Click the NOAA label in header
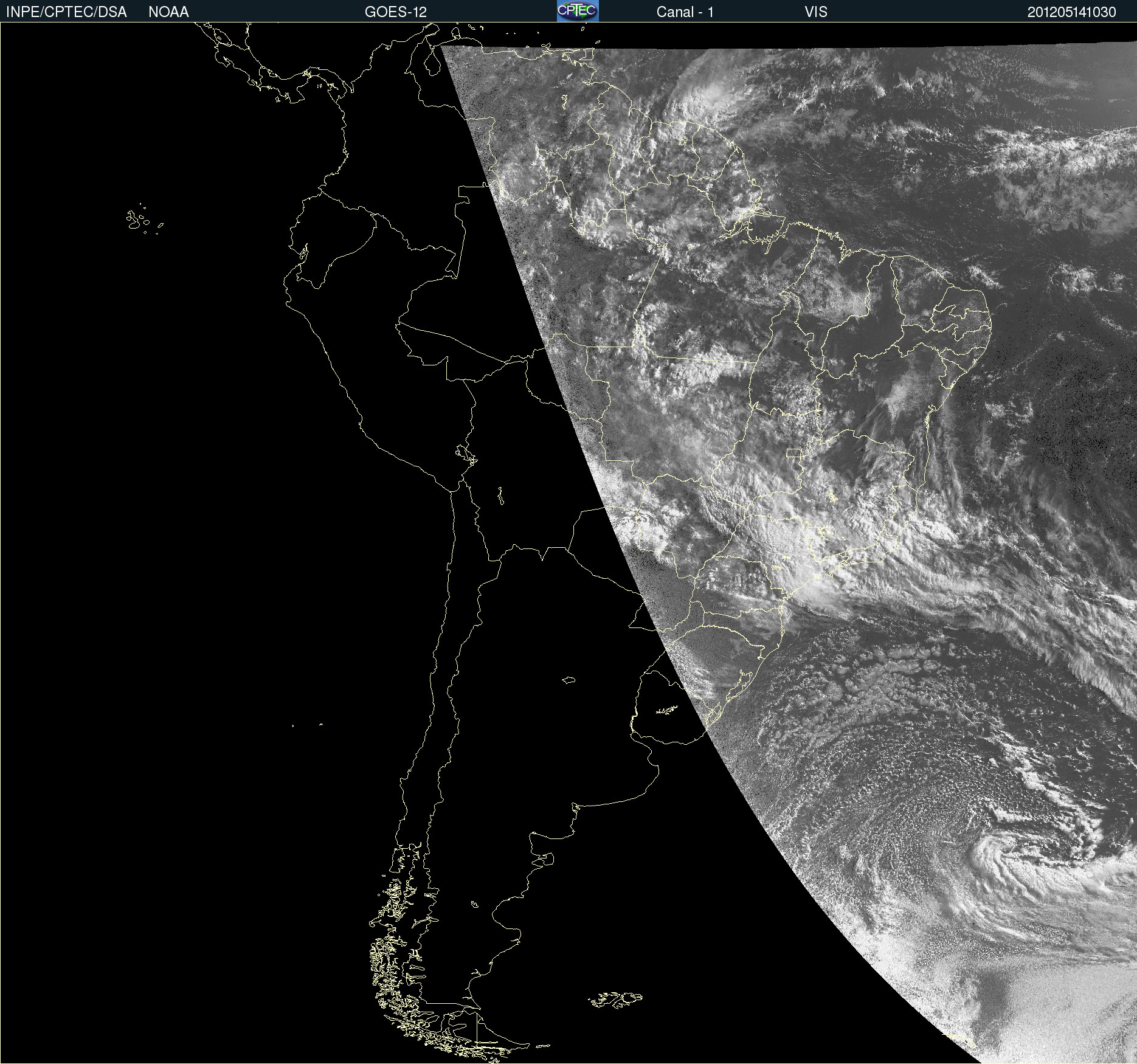Image resolution: width=1137 pixels, height=1064 pixels. pos(168,12)
